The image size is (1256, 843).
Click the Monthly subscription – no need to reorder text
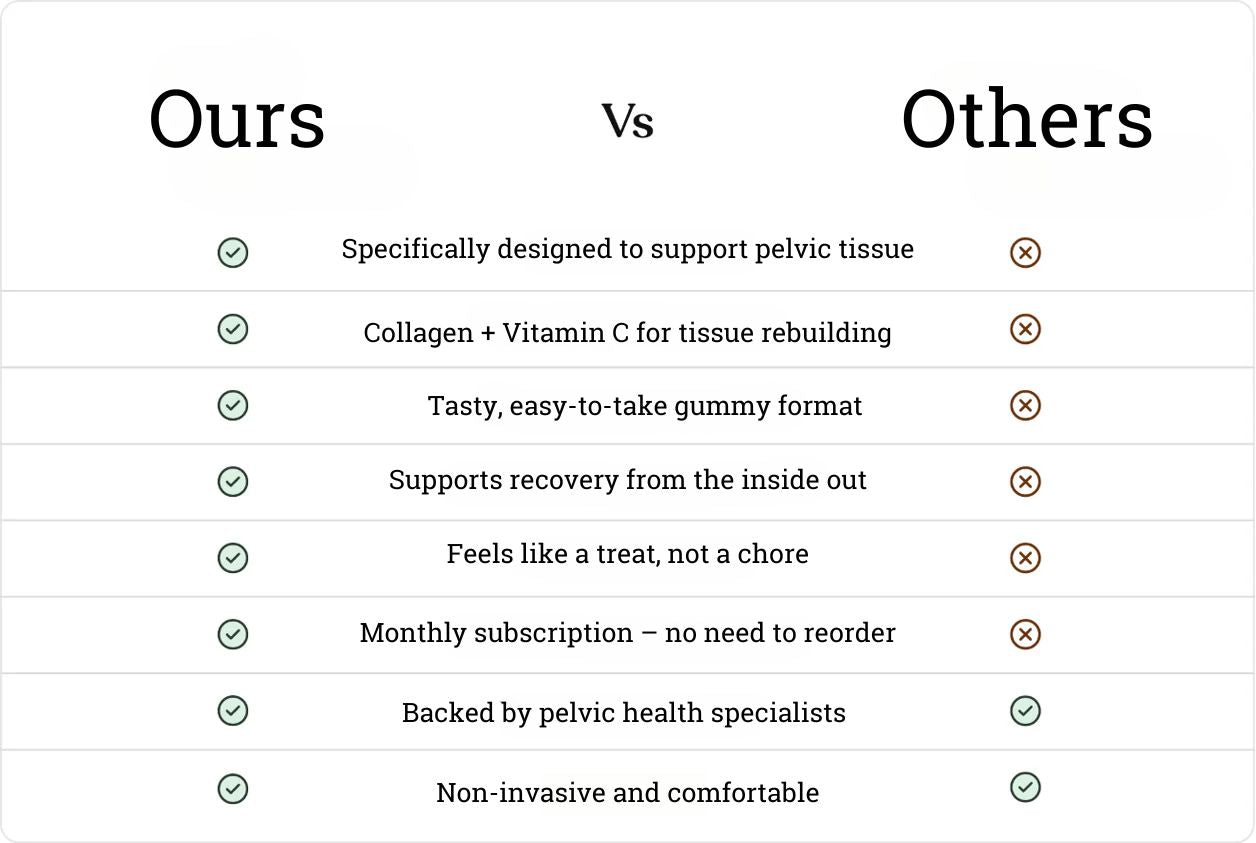[x=628, y=633]
